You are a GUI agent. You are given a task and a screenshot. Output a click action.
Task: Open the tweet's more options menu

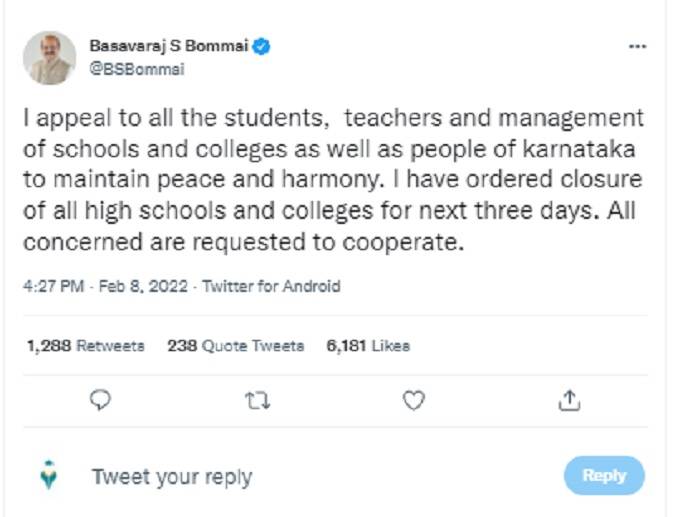point(637,47)
